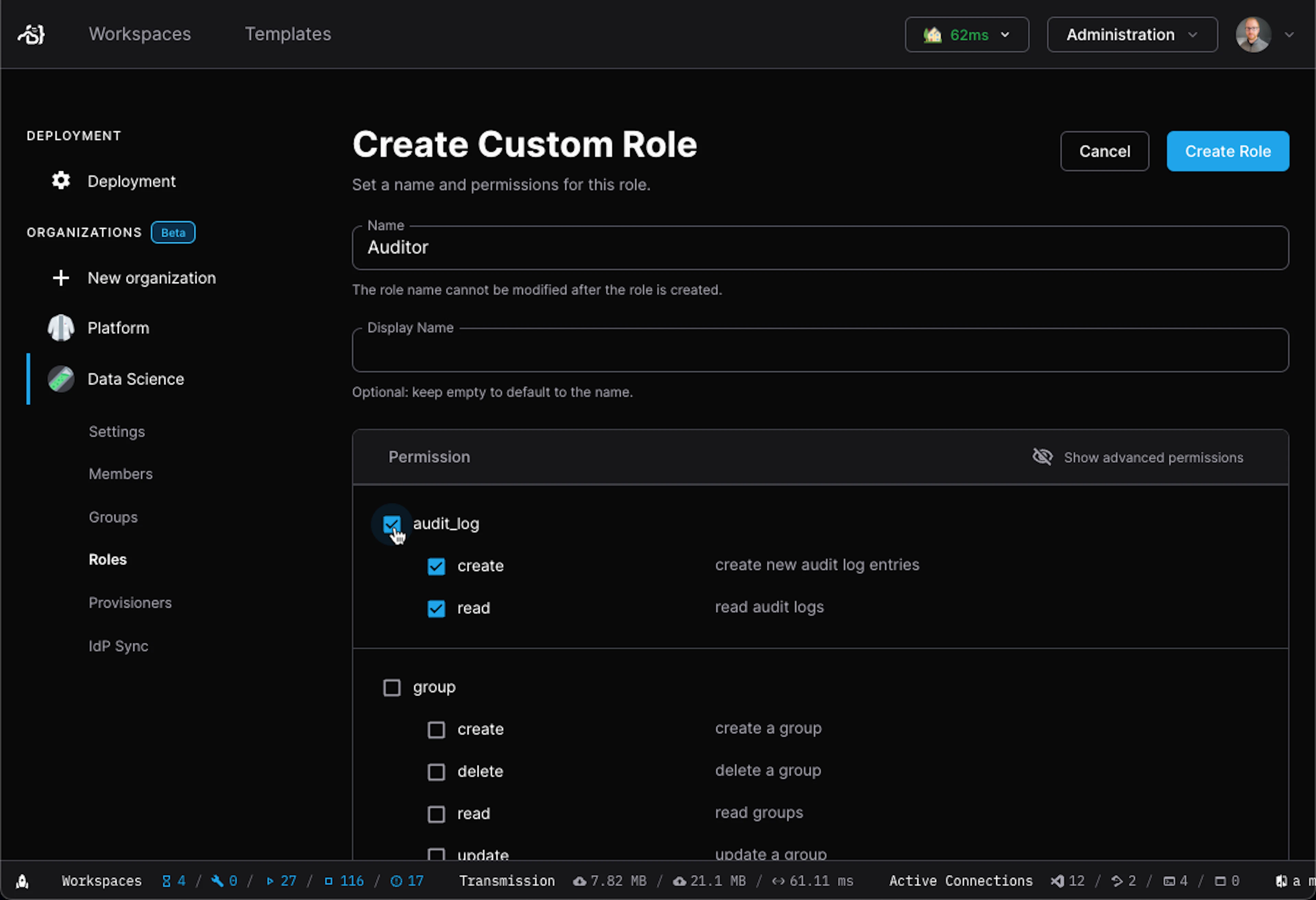Go to Workspaces in top navigation
This screenshot has height=900, width=1316.
140,34
